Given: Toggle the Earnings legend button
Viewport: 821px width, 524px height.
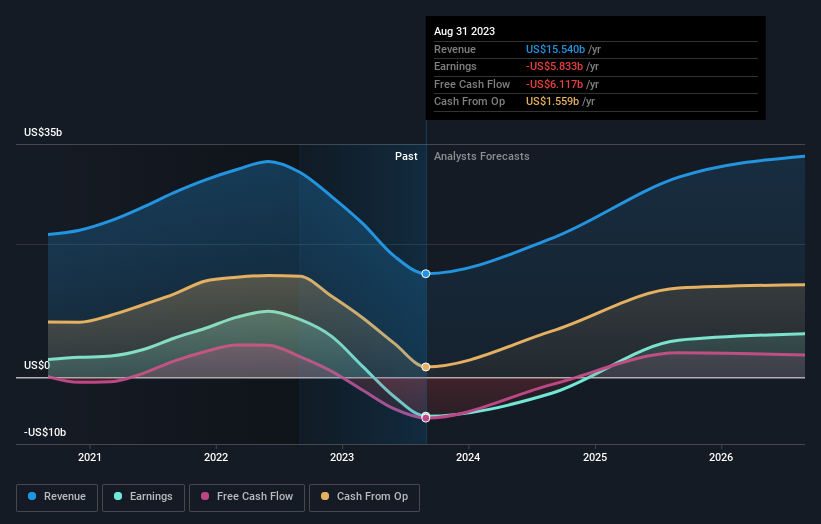Looking at the screenshot, I should coord(143,497).
